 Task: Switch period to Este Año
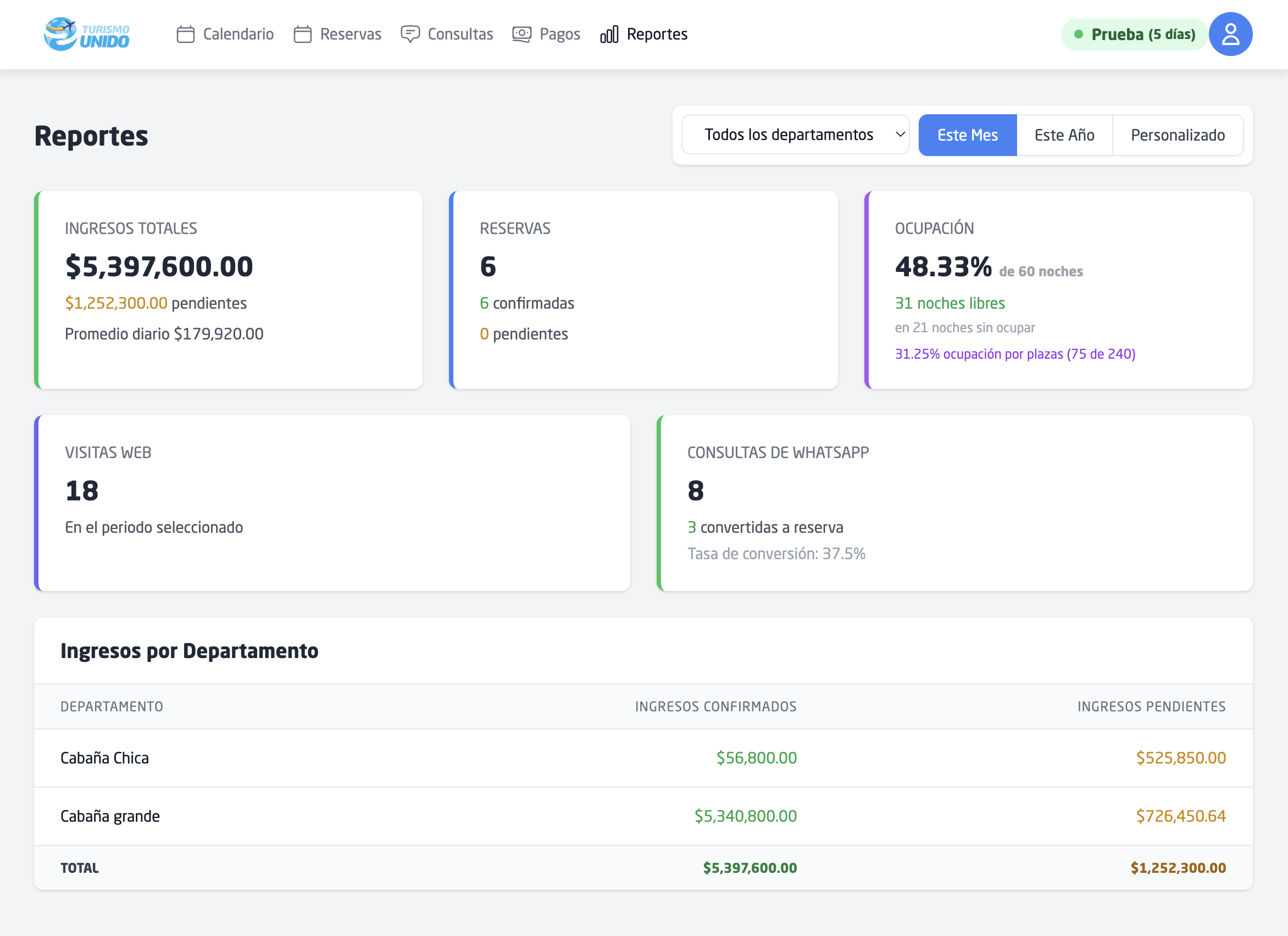point(1064,135)
